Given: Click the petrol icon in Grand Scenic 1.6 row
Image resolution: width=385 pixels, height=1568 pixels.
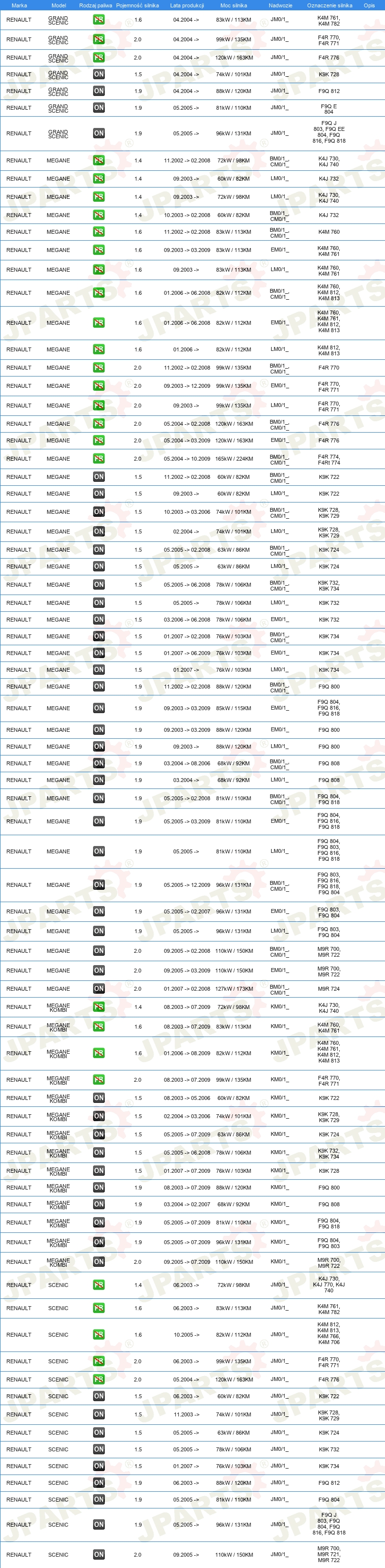Looking at the screenshot, I should 98,20.
